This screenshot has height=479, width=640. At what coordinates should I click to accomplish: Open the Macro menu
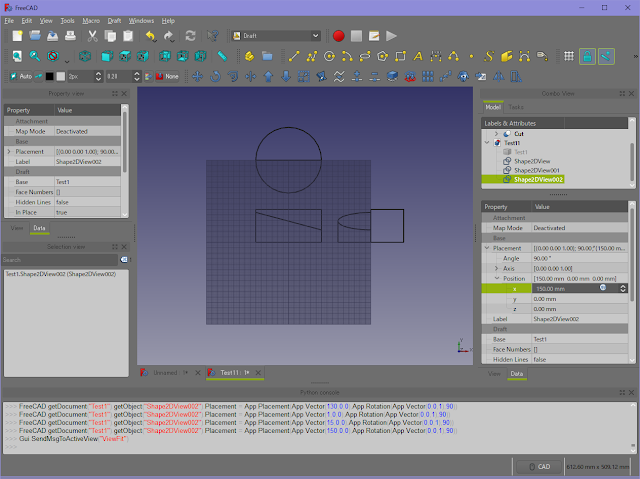[x=91, y=20]
